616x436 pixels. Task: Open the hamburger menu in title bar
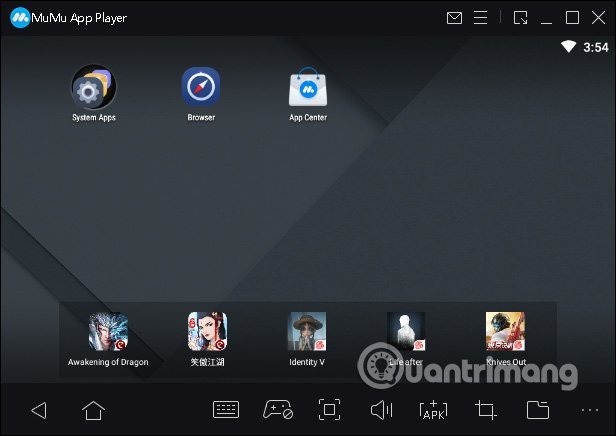point(484,18)
